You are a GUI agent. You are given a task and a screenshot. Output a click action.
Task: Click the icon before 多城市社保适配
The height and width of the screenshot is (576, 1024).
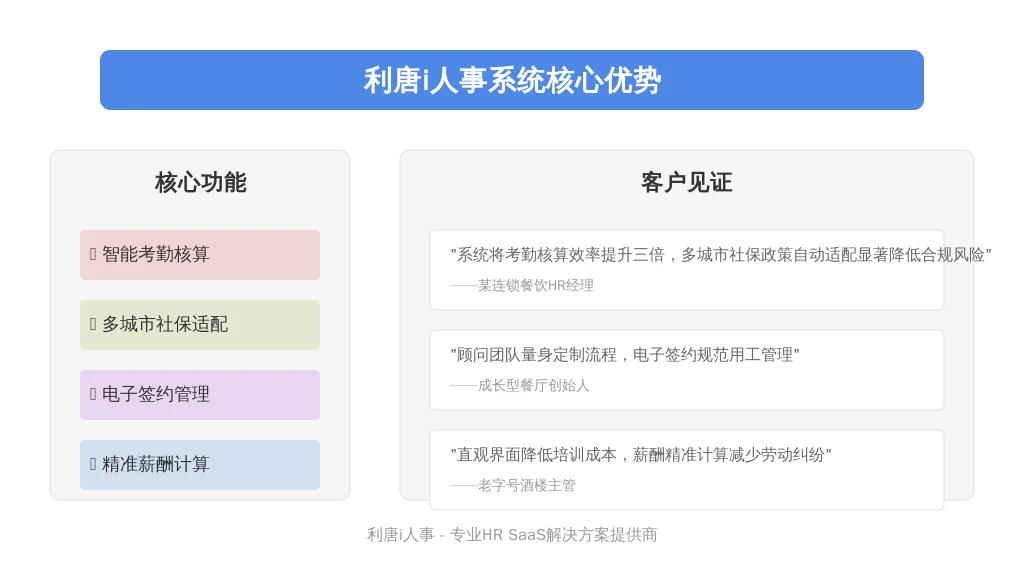tap(93, 324)
